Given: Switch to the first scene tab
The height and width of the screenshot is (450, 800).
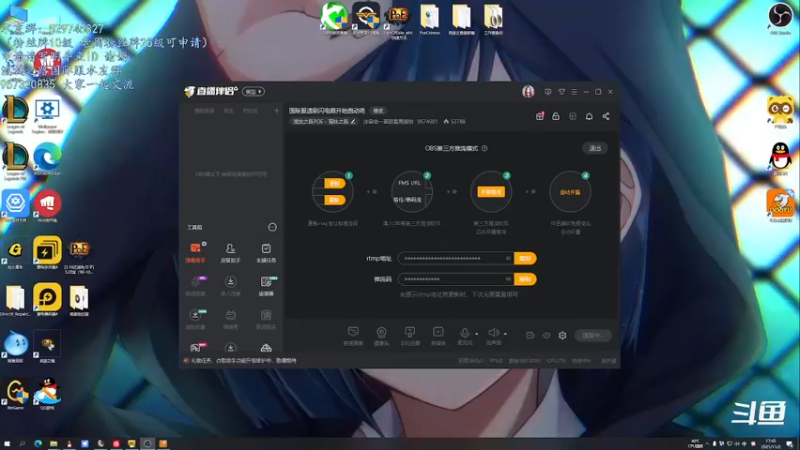Looking at the screenshot, I should (x=204, y=111).
